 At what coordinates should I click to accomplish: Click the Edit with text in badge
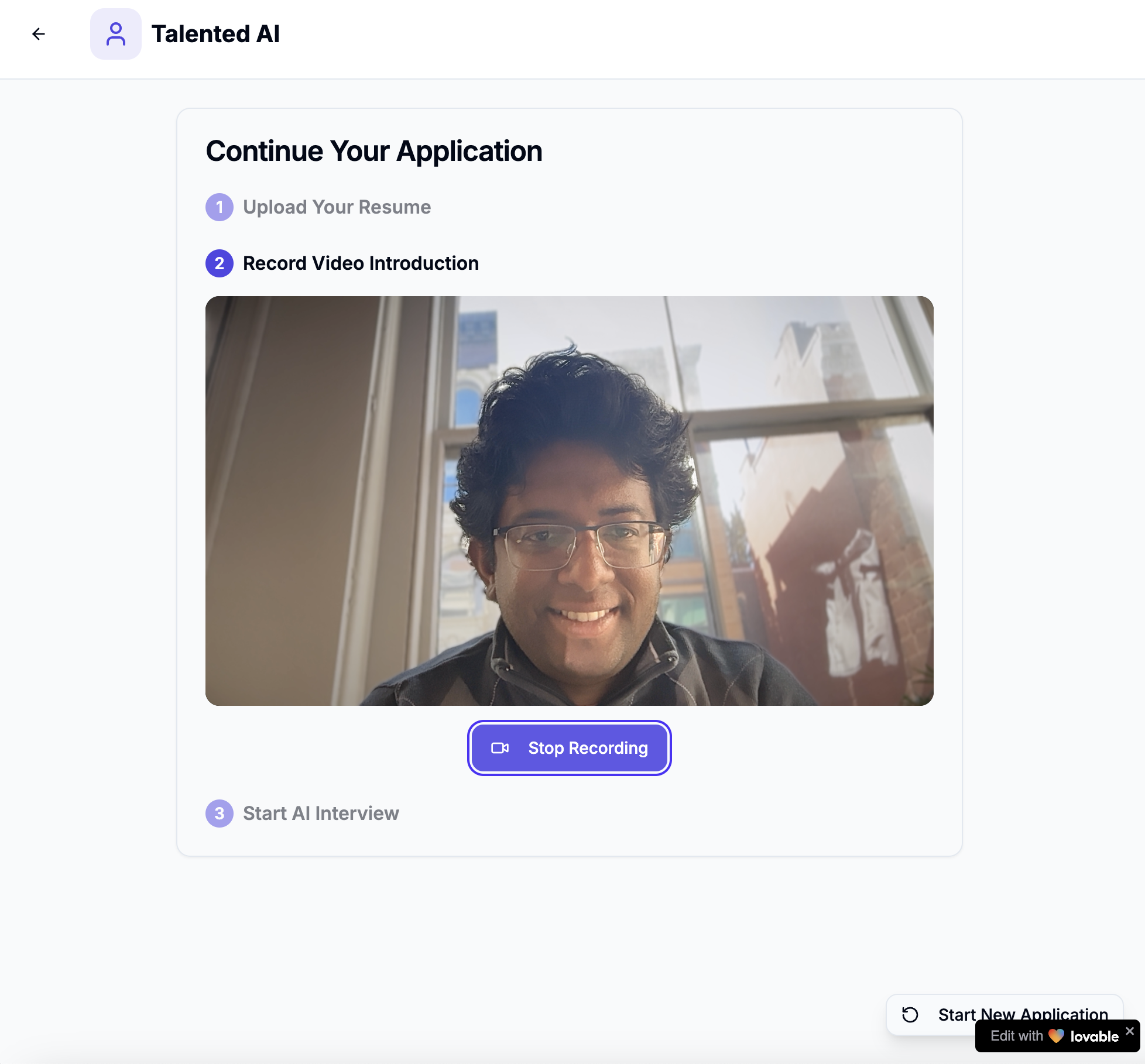(1016, 1036)
